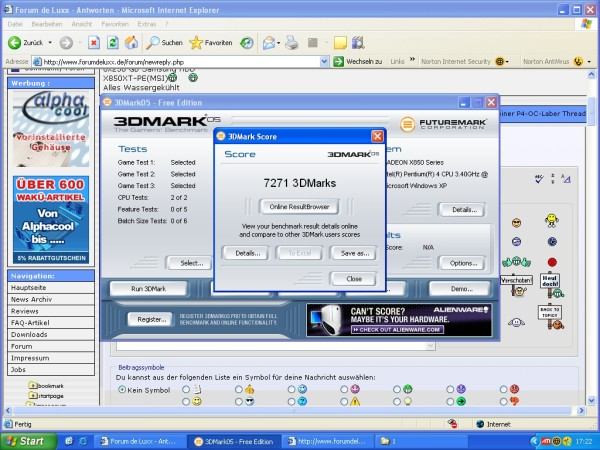
Task: Insert the group of green smileys
Action: [516, 262]
